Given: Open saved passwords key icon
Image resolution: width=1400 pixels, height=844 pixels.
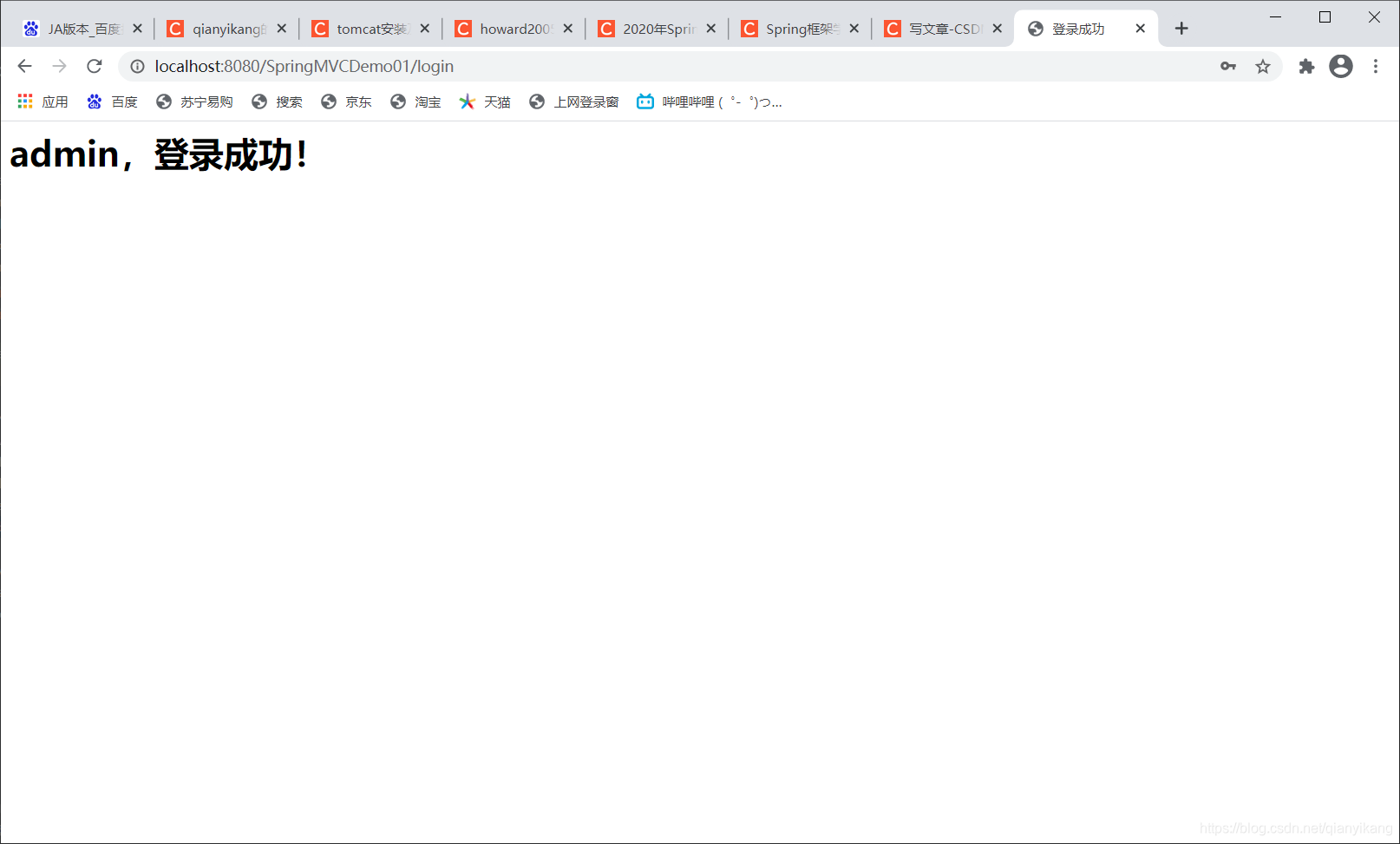Looking at the screenshot, I should 1228,66.
